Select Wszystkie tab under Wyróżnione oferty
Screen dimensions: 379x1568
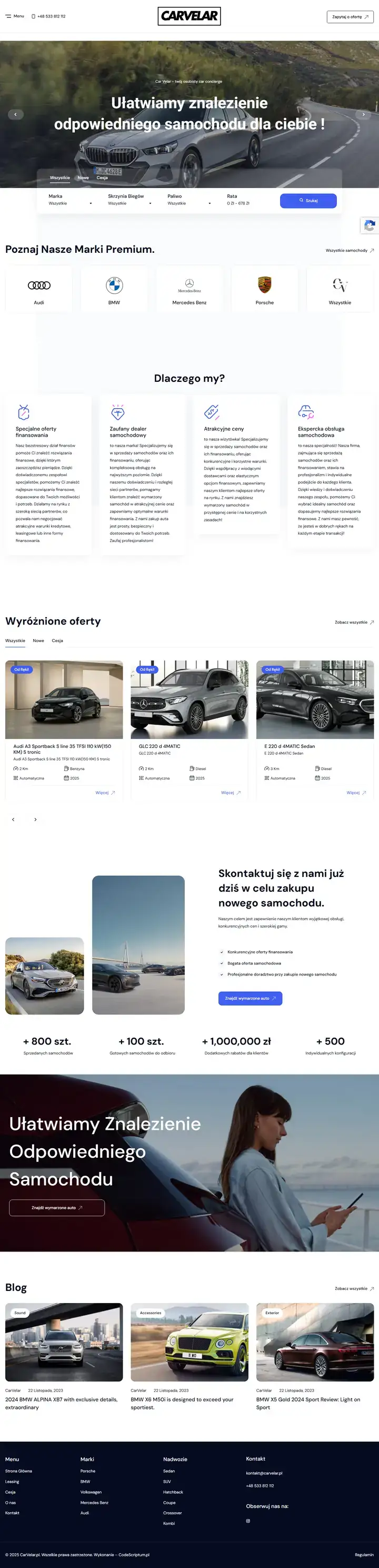tap(15, 640)
